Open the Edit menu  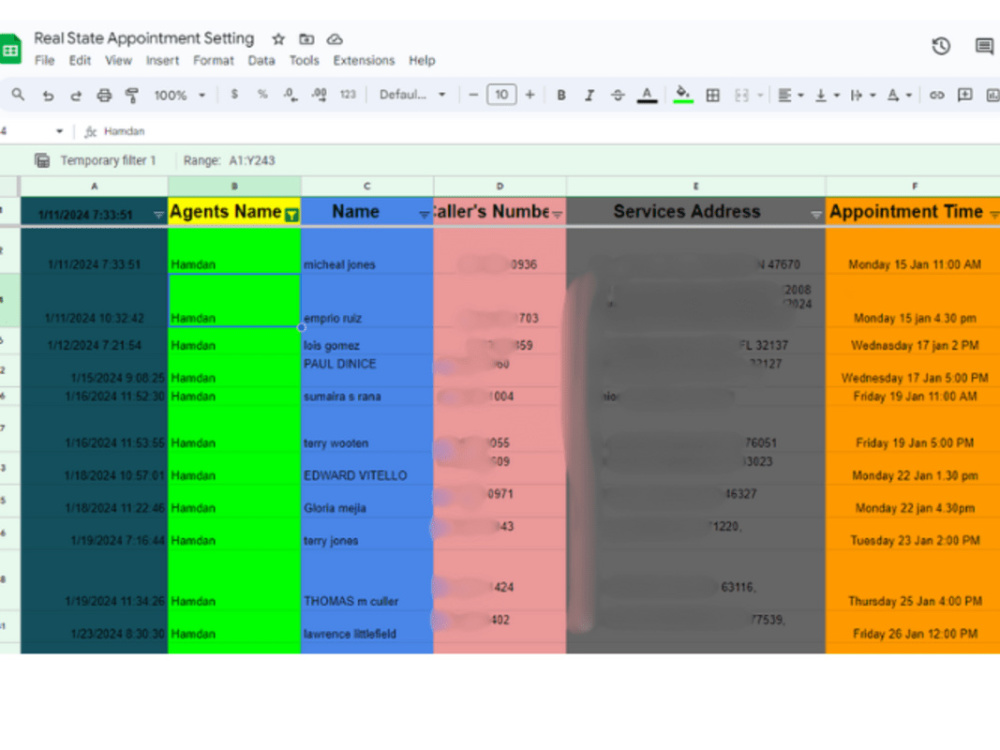[x=80, y=61]
